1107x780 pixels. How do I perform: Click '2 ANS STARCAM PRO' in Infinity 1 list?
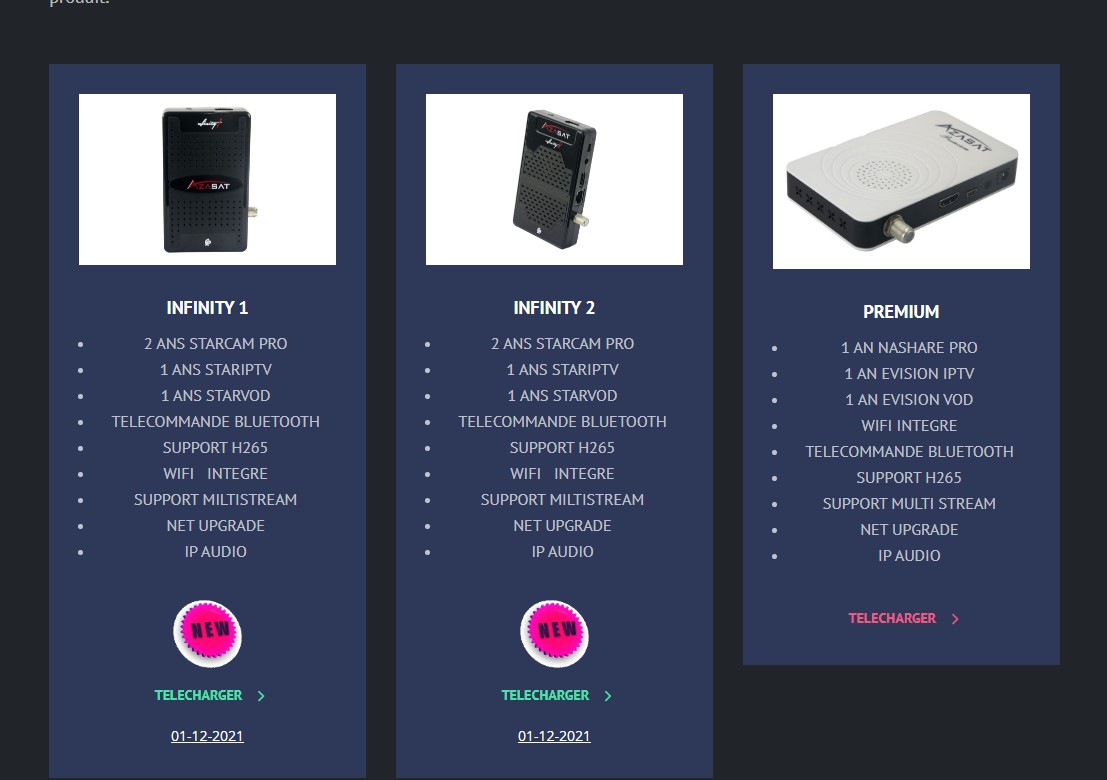(x=215, y=344)
